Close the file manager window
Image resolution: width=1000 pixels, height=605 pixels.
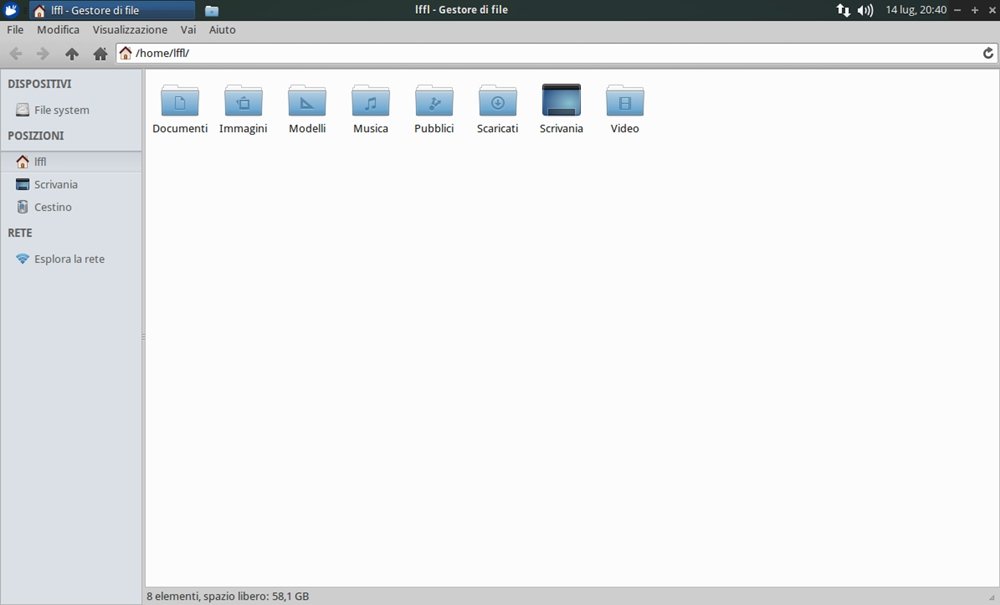[992, 10]
